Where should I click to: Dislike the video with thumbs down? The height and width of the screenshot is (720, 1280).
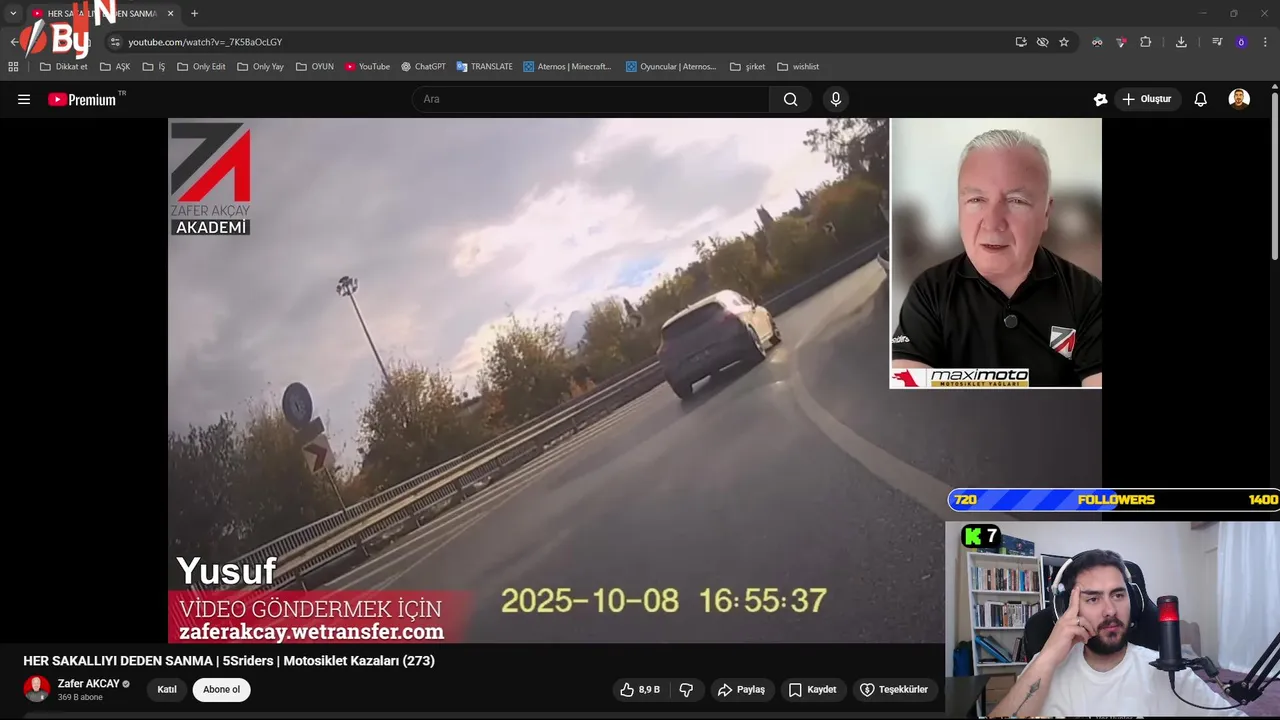(686, 690)
